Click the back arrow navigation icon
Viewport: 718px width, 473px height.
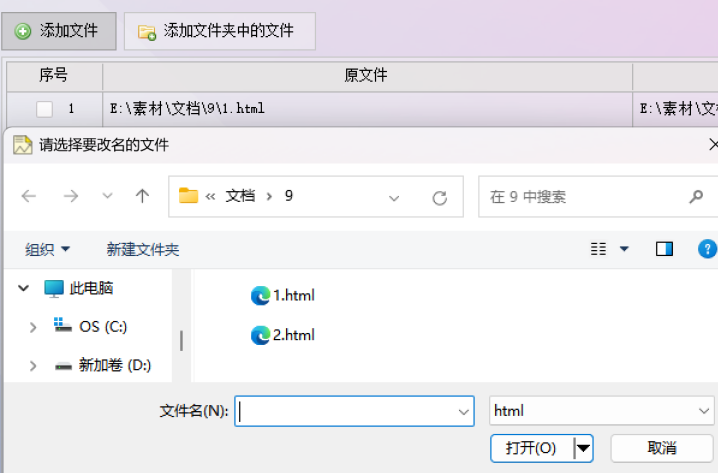(x=29, y=196)
